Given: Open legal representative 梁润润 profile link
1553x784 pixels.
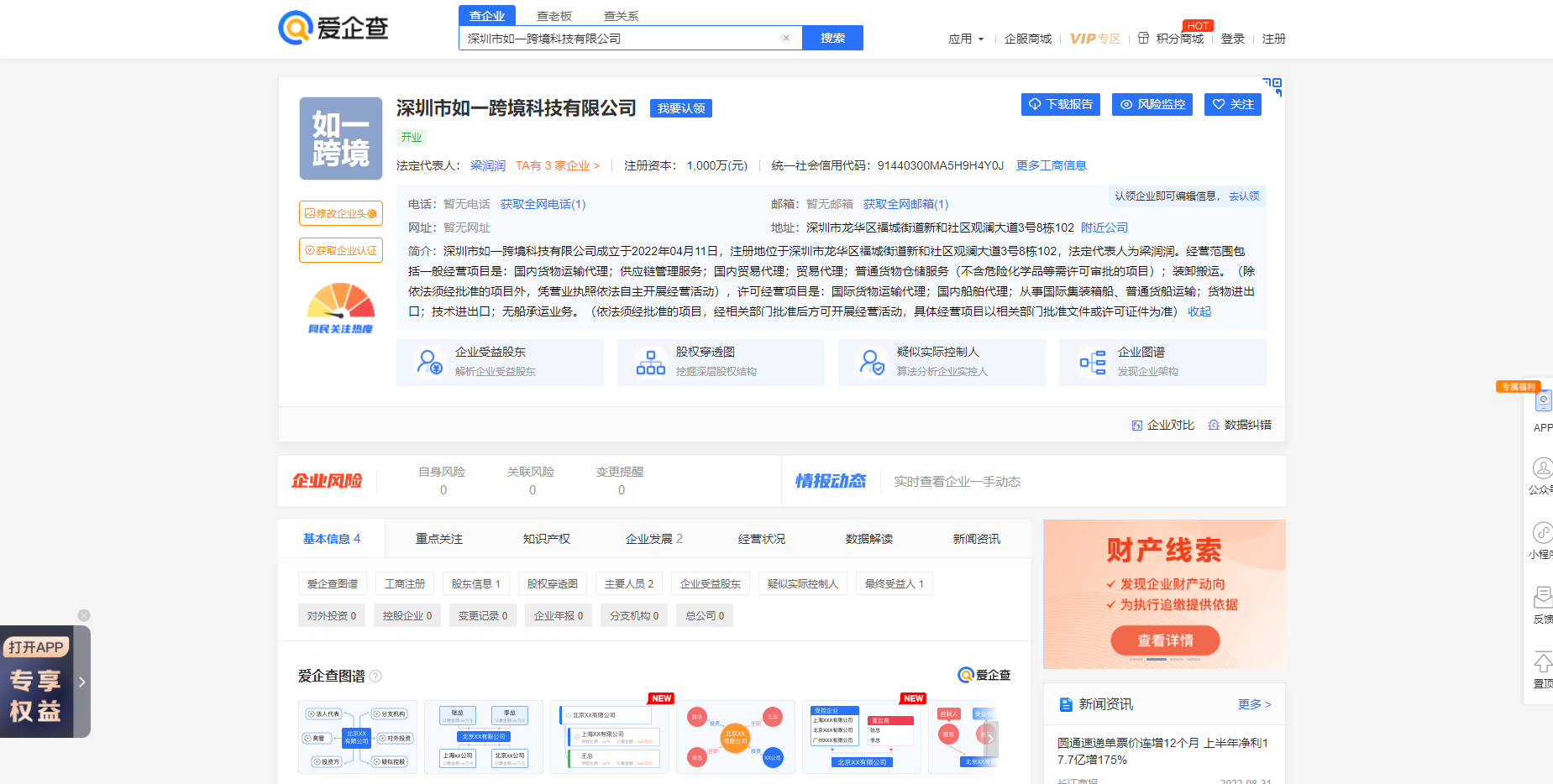Looking at the screenshot, I should (x=487, y=165).
